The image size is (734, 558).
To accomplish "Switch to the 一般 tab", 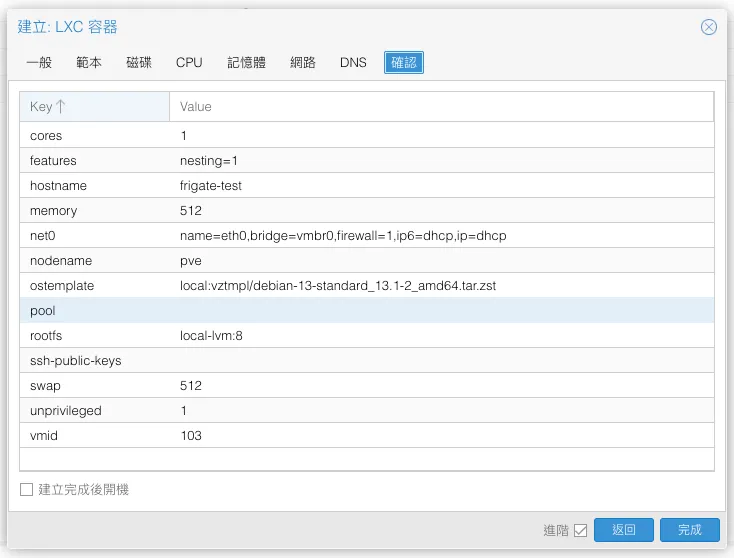I will click(x=39, y=63).
